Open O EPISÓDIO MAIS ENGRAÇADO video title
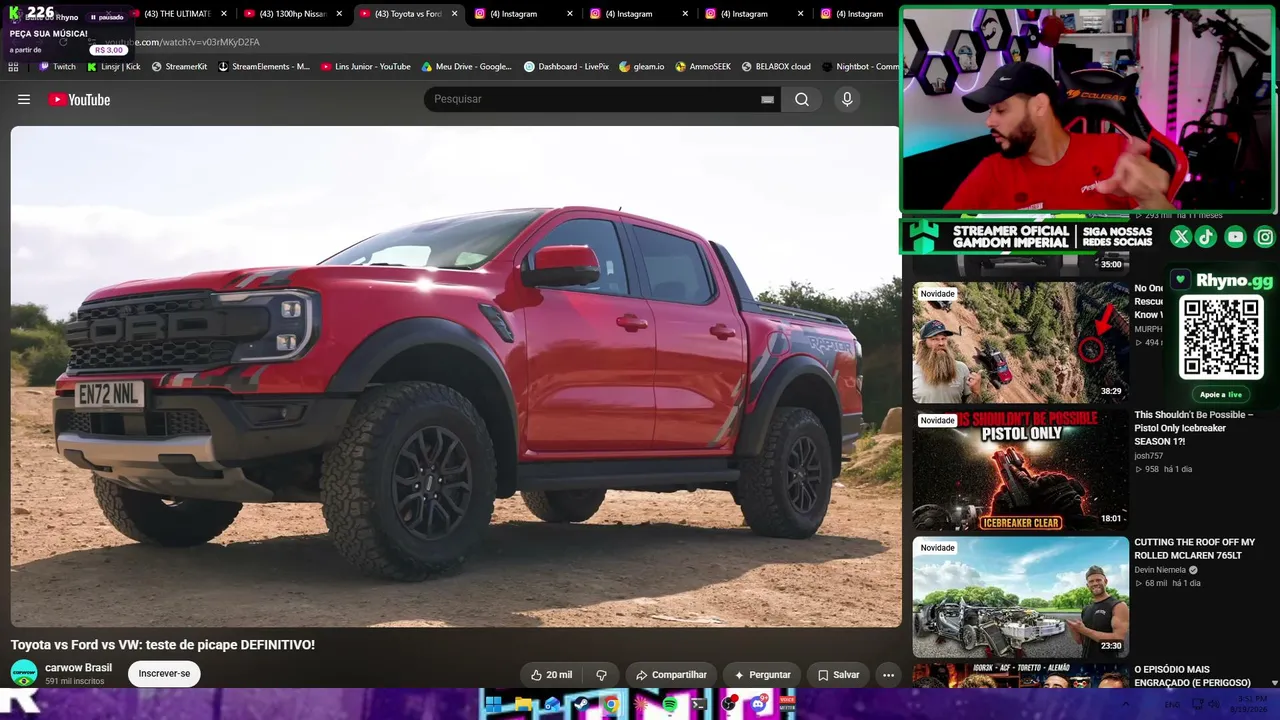 pos(1192,676)
